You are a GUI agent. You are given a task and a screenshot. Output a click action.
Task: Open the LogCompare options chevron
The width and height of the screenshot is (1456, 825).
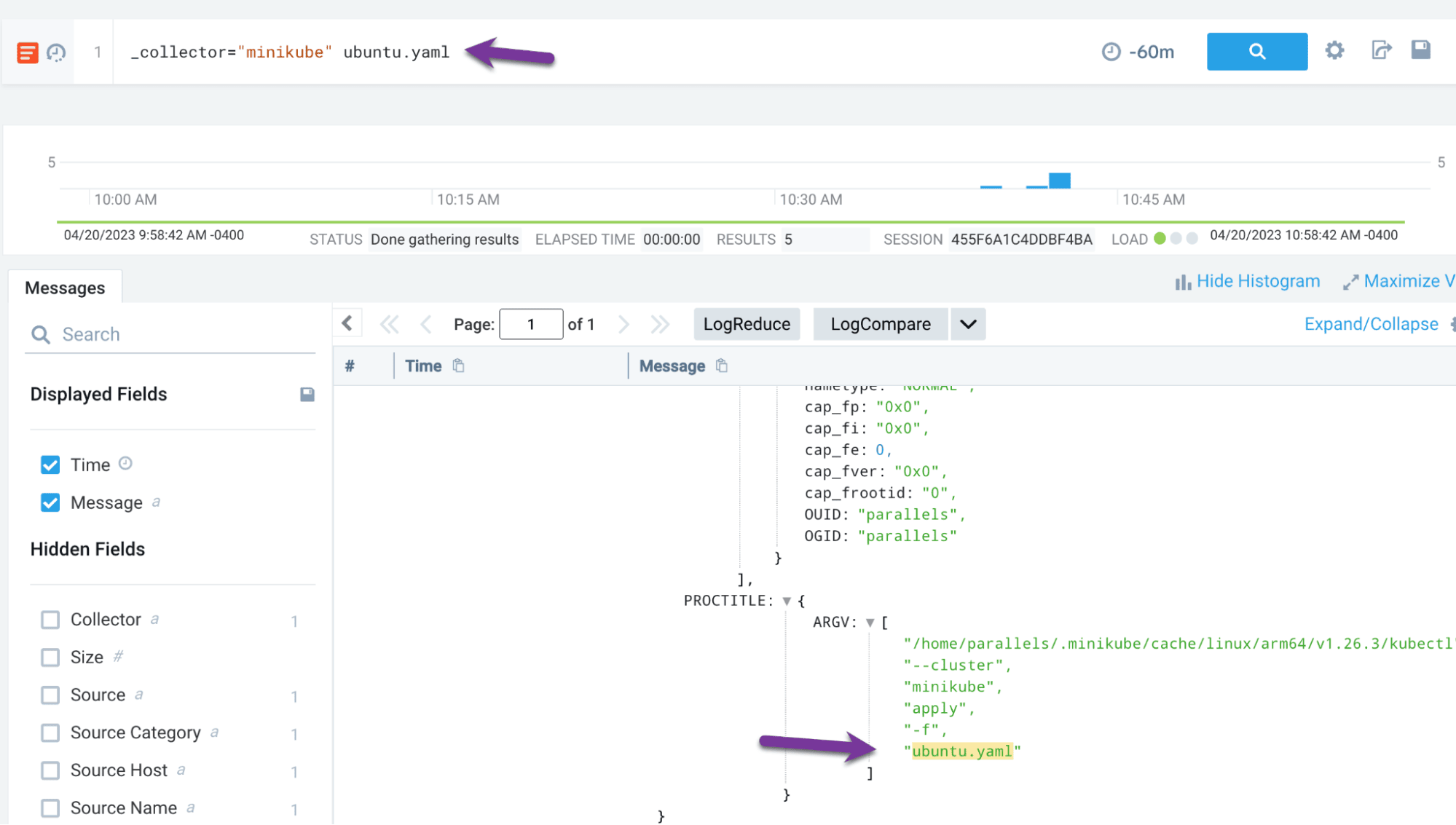[x=967, y=324]
